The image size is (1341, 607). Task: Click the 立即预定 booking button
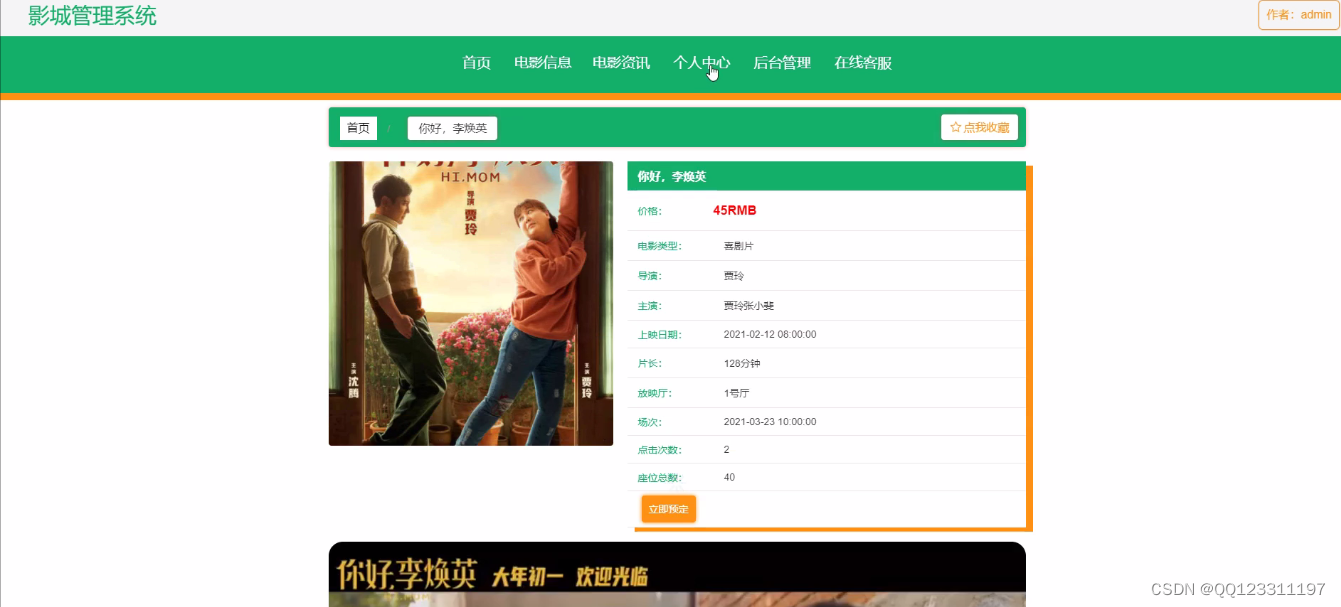coord(668,509)
